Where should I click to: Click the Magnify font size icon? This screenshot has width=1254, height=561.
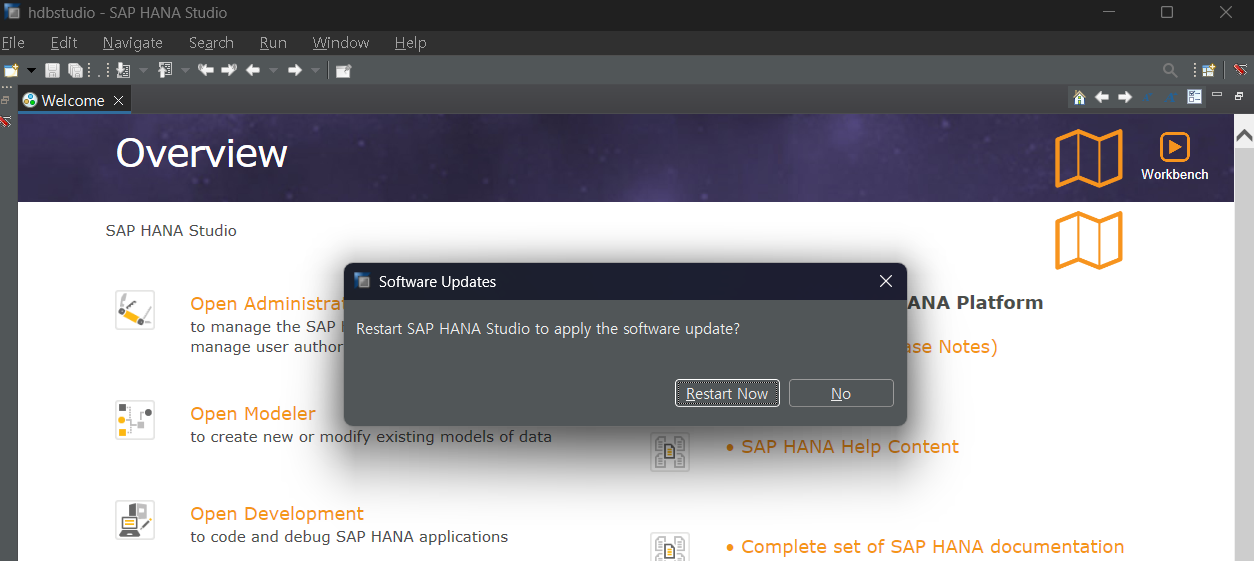pyautogui.click(x=1170, y=97)
